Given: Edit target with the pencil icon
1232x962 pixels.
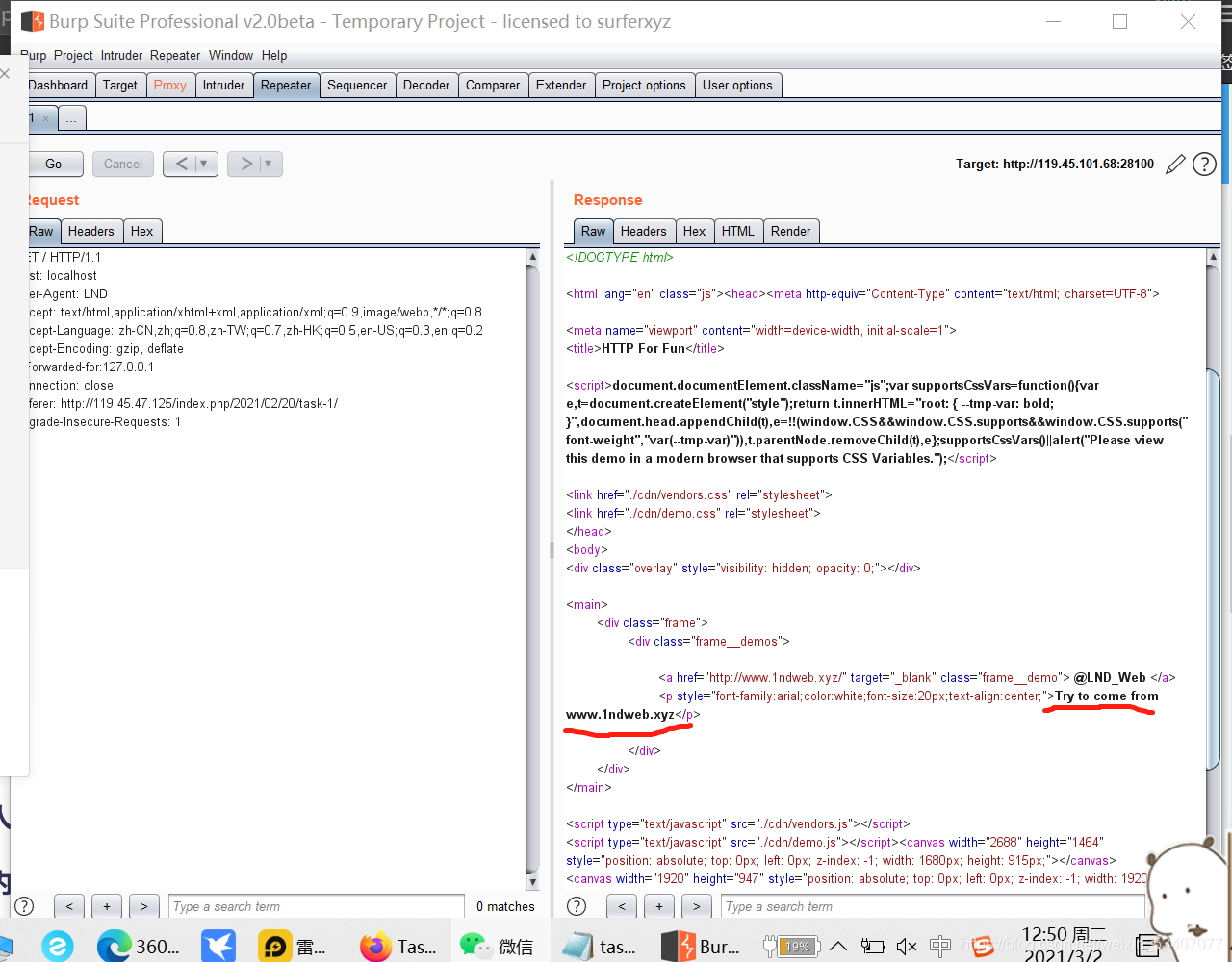Looking at the screenshot, I should pos(1175,165).
